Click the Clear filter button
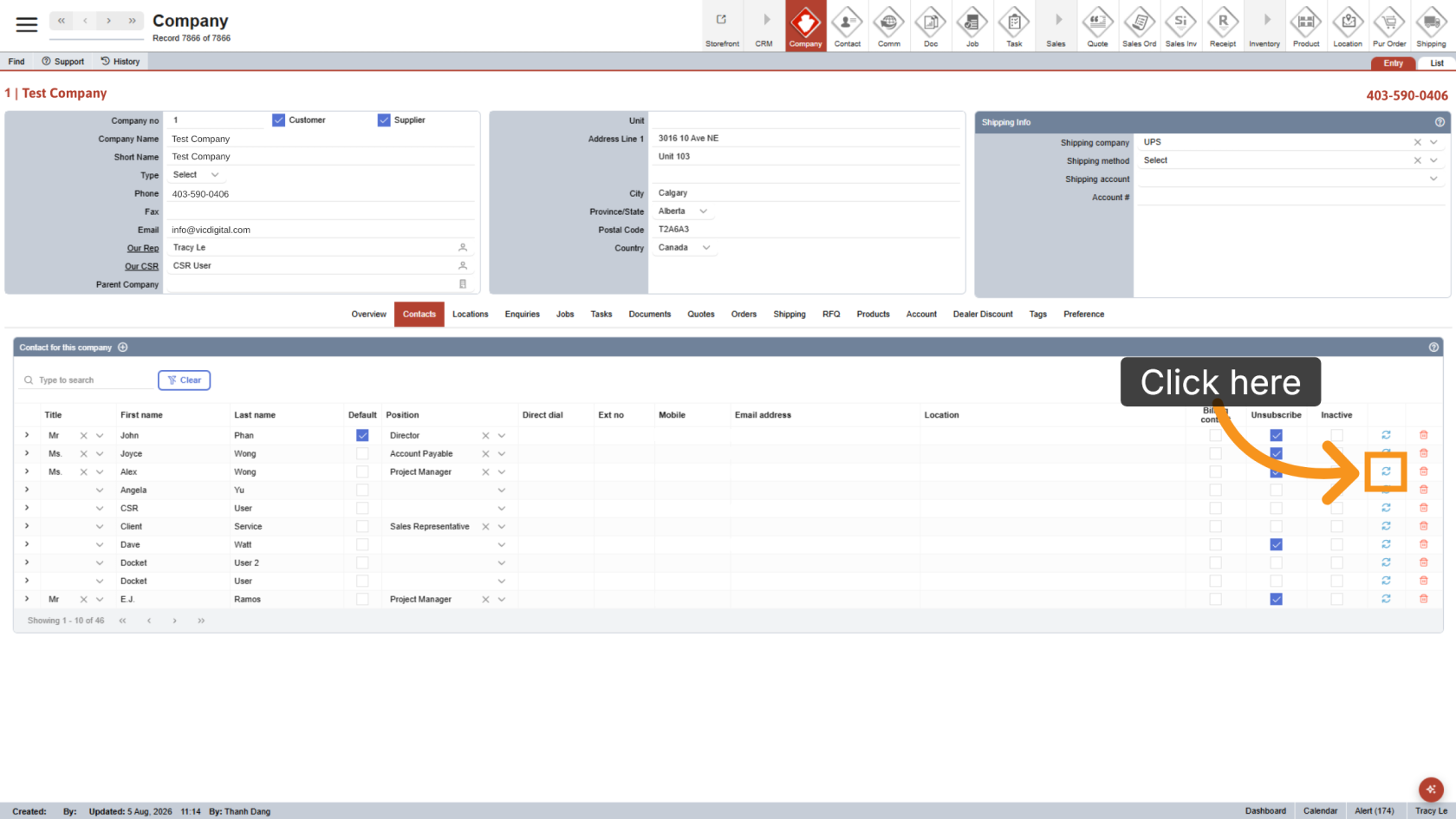 (184, 380)
